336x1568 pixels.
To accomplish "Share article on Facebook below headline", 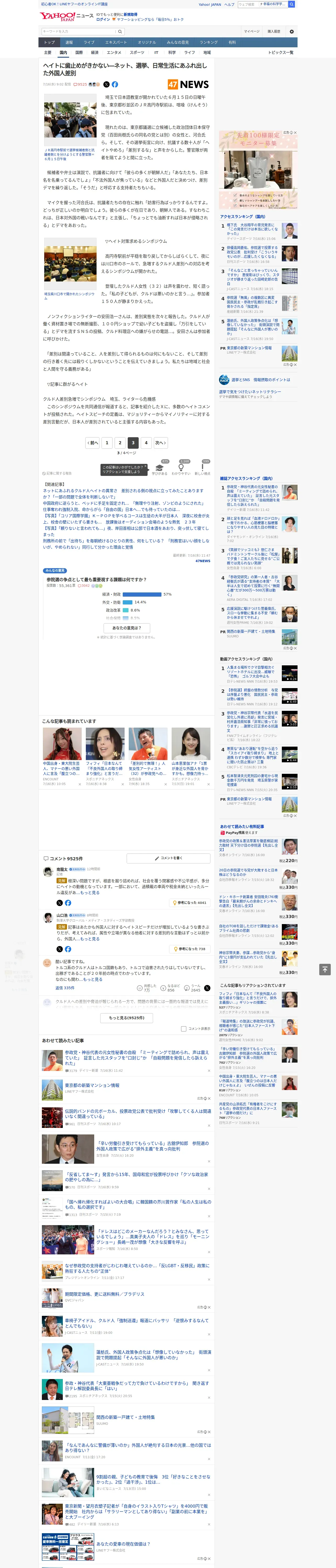I will point(115,85).
